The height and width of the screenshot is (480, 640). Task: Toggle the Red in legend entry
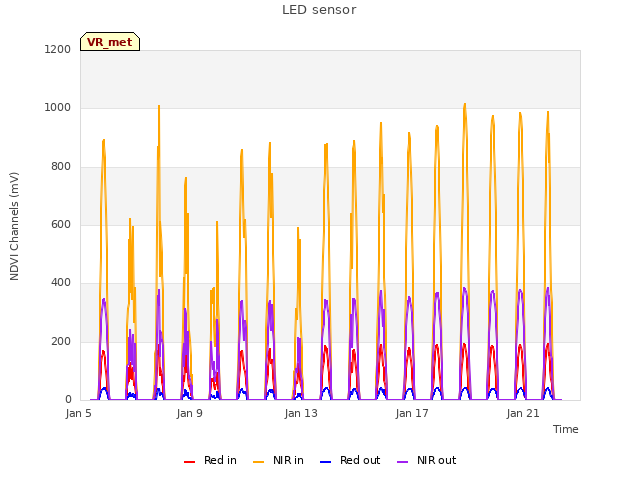(210, 460)
